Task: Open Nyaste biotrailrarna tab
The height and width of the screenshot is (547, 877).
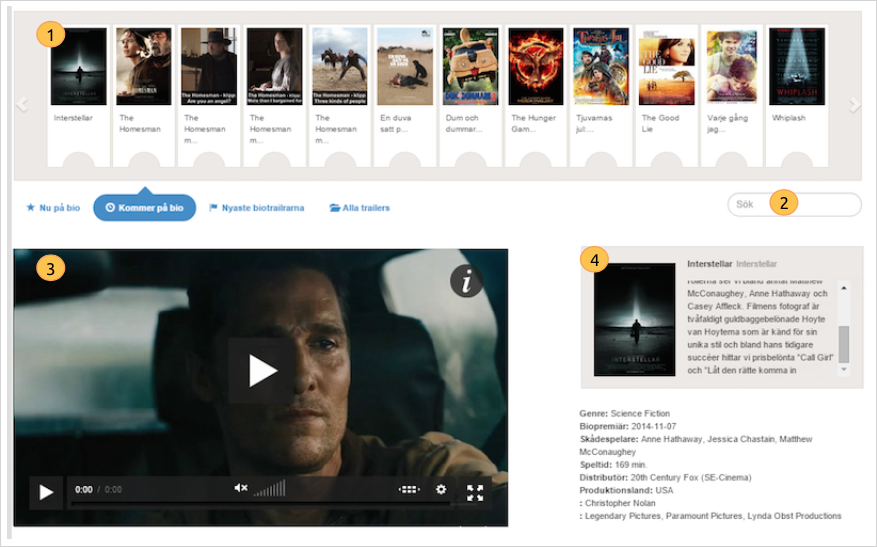Action: click(257, 208)
